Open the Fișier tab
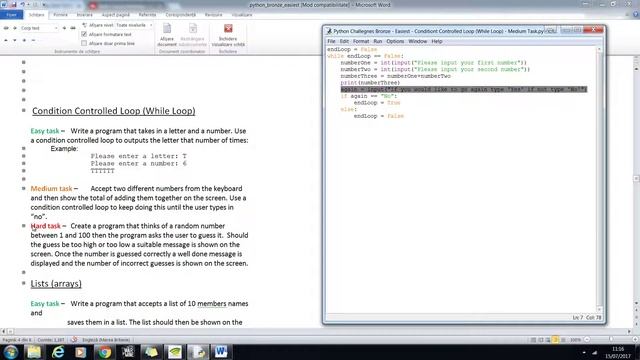640x360 pixels. pos(11,15)
